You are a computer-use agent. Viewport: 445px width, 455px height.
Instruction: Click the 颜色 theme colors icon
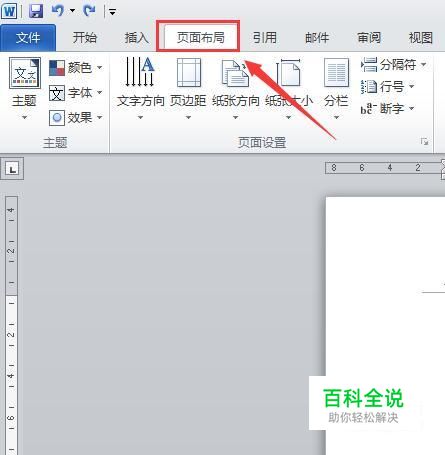57,68
